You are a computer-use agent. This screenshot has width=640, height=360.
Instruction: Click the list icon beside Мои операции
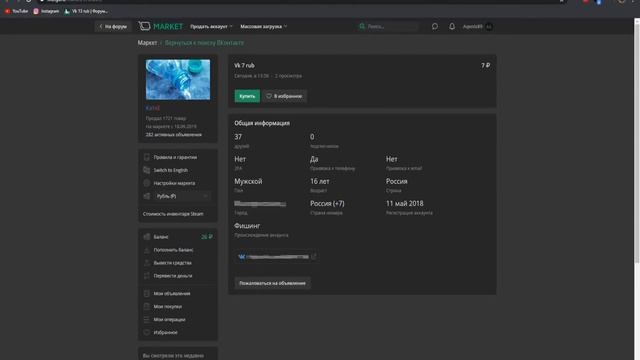pos(147,320)
